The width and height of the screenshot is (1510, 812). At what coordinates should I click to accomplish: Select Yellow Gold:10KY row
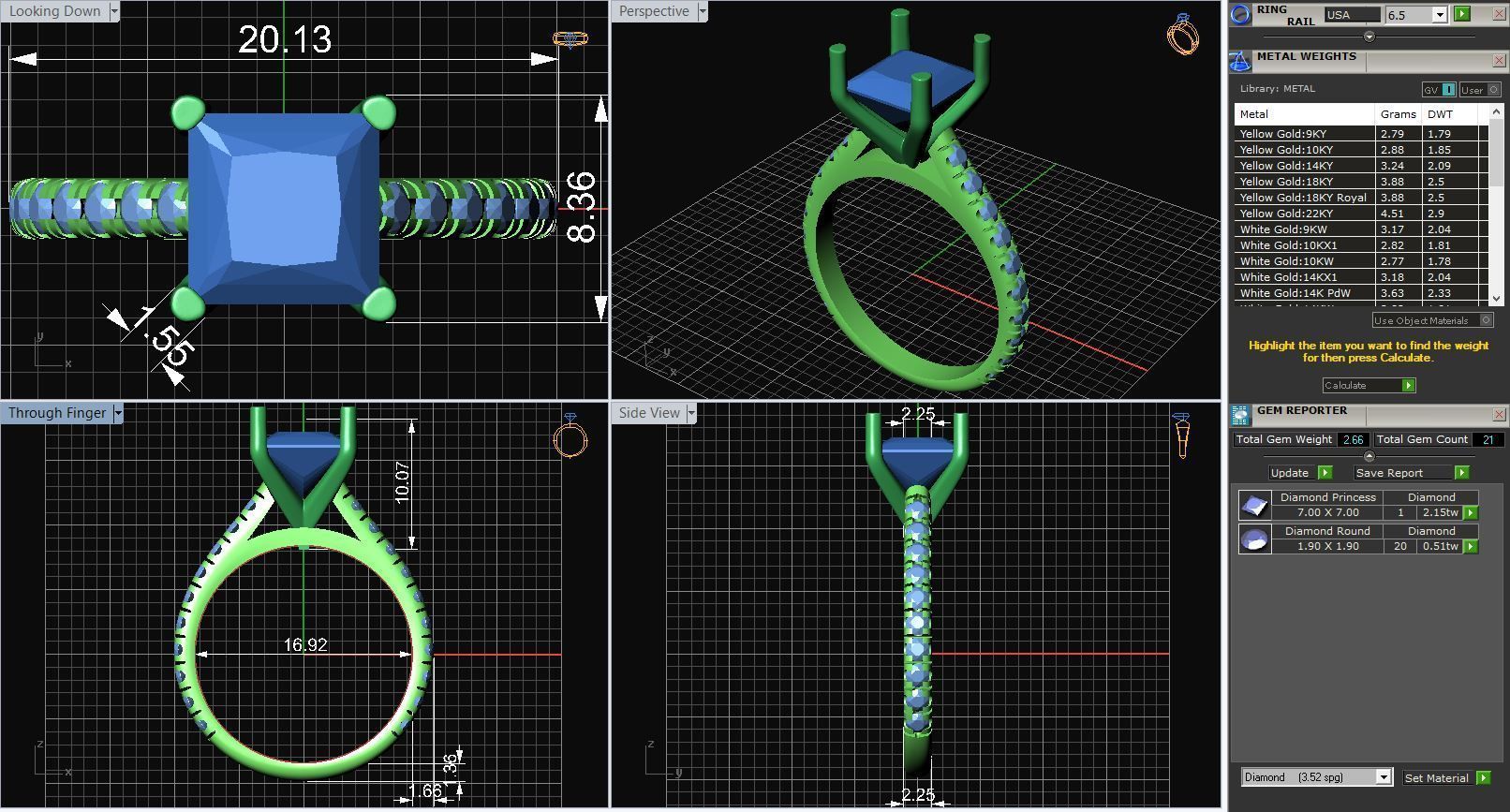1361,150
